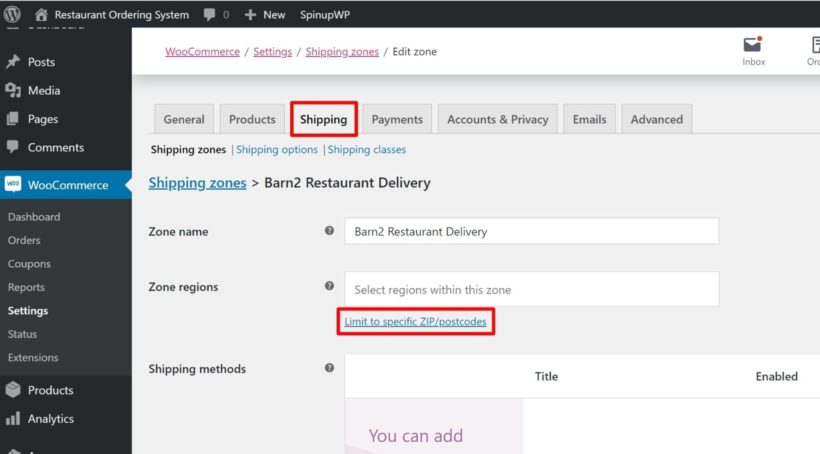820x454 pixels.
Task: Click the Enabled column header
Action: pos(776,376)
